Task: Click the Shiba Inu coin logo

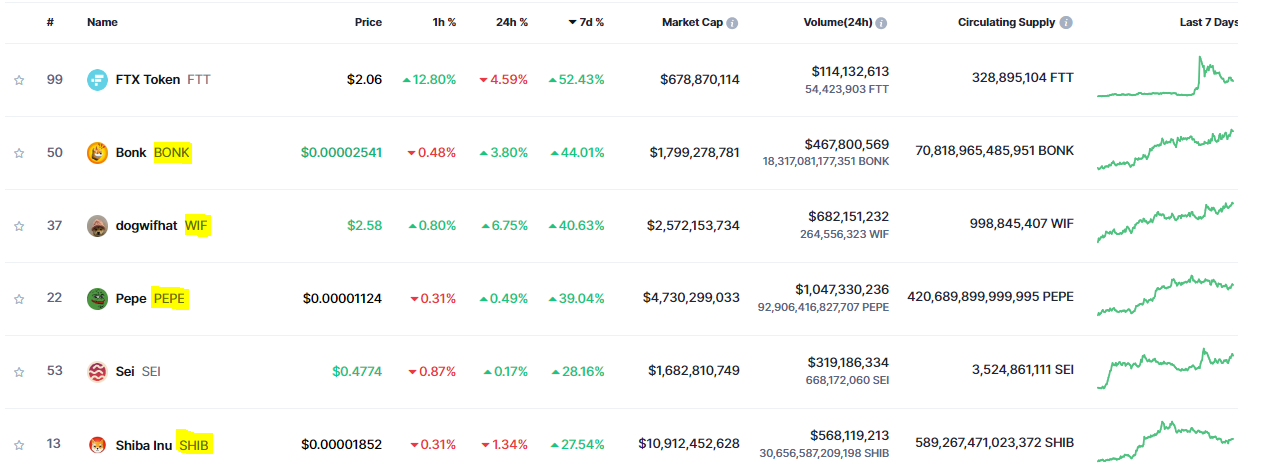Action: point(97,445)
